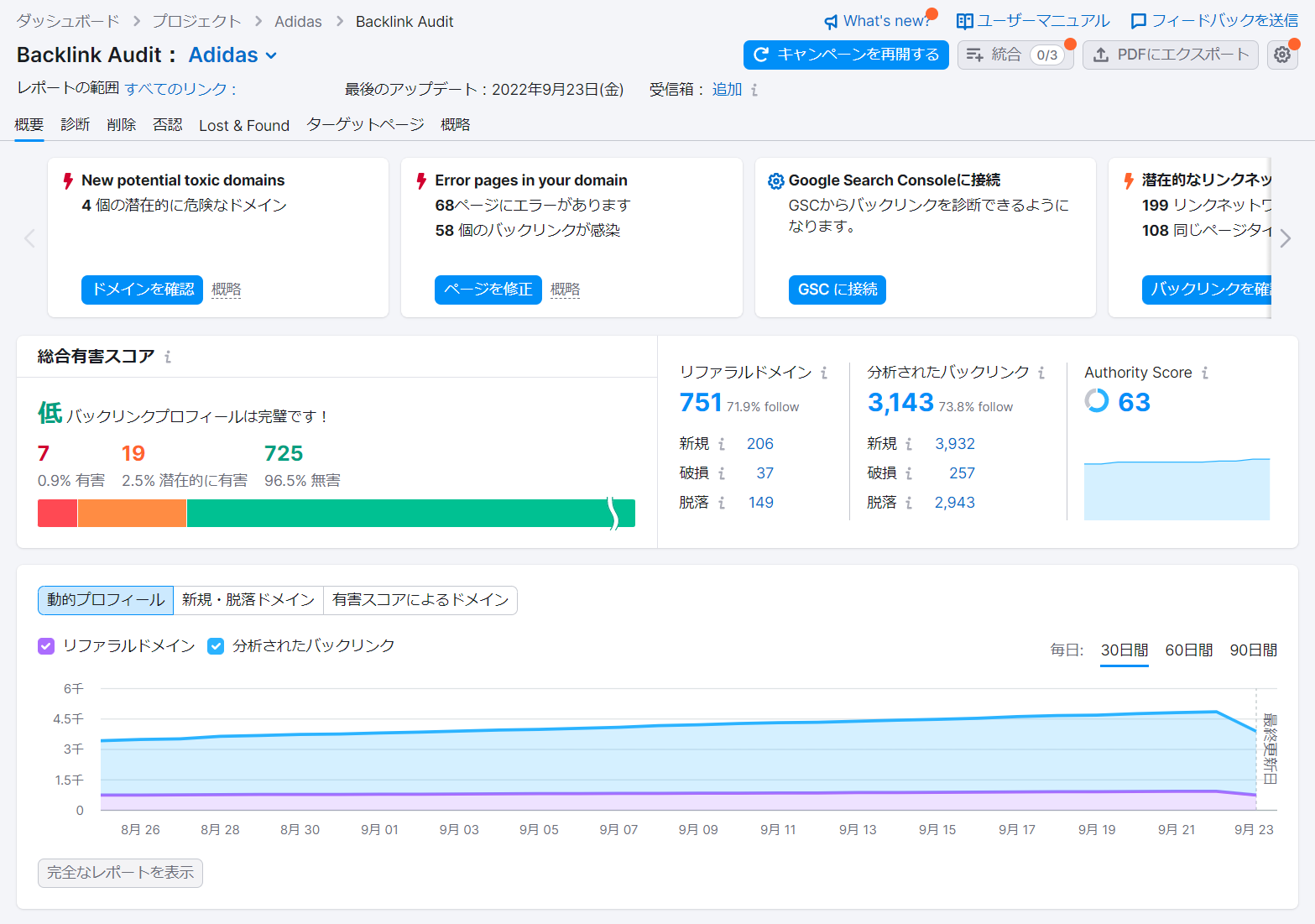Click GSC に接続 button
Screen dimensions: 1315x924
pyautogui.click(x=838, y=290)
